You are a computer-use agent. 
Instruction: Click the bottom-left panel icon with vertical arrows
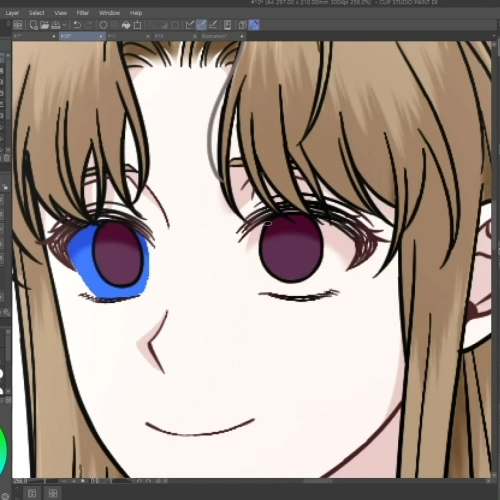[32, 493]
